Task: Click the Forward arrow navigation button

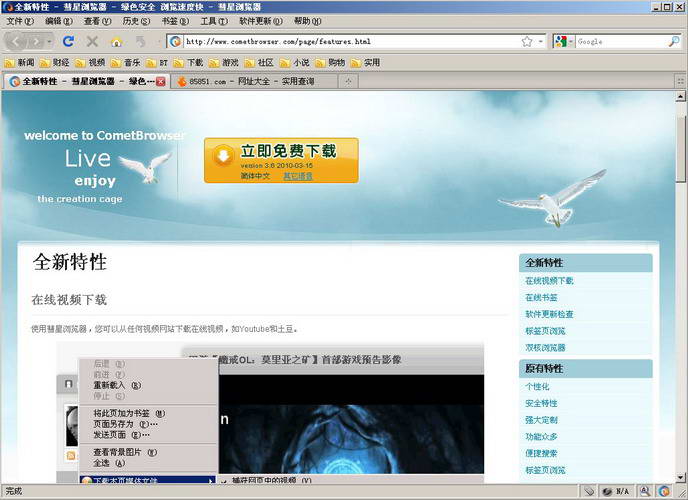Action: point(36,42)
